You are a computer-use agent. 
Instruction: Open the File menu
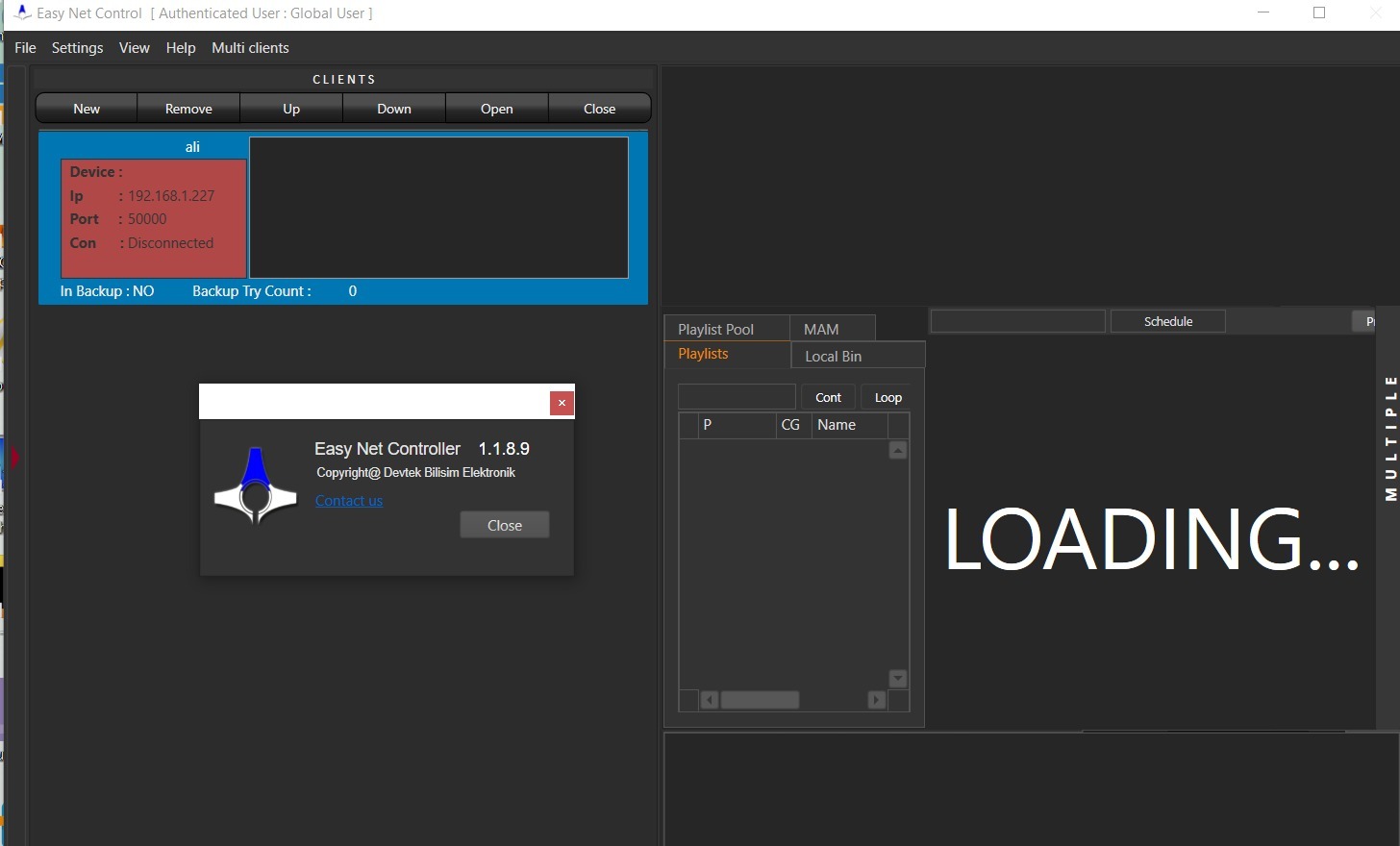coord(26,48)
